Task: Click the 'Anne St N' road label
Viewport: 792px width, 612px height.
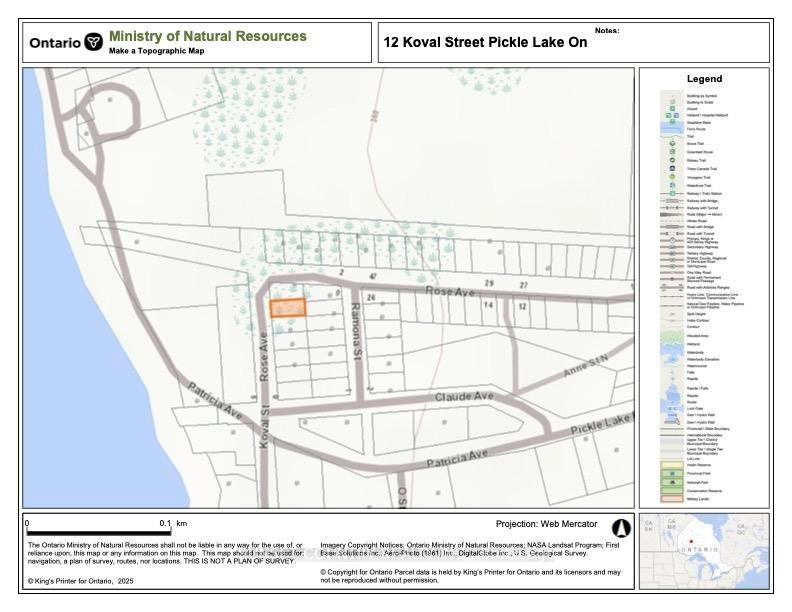Action: pyautogui.click(x=586, y=366)
